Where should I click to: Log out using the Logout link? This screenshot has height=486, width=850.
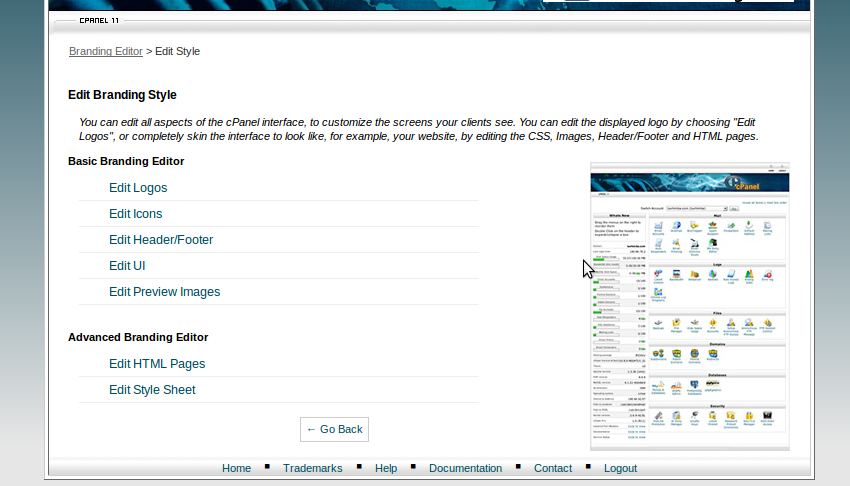(620, 468)
